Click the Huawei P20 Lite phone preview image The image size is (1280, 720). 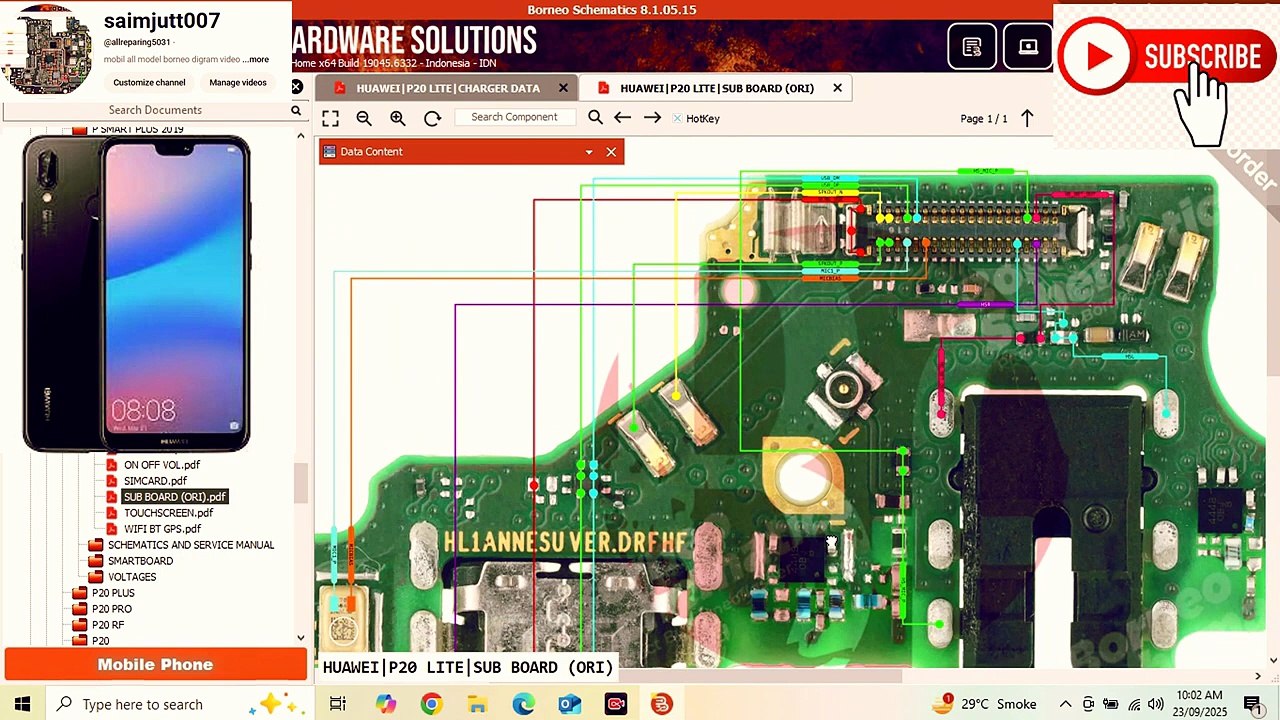tap(137, 293)
